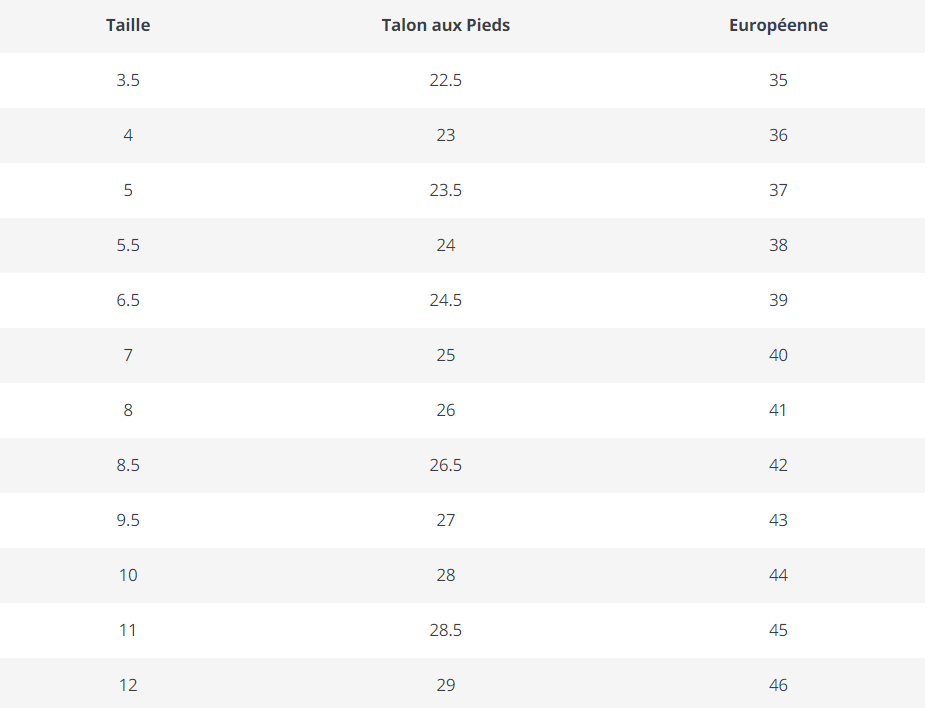This screenshot has height=708, width=927.
Task: Select European size 35 cell
Action: pos(778,80)
